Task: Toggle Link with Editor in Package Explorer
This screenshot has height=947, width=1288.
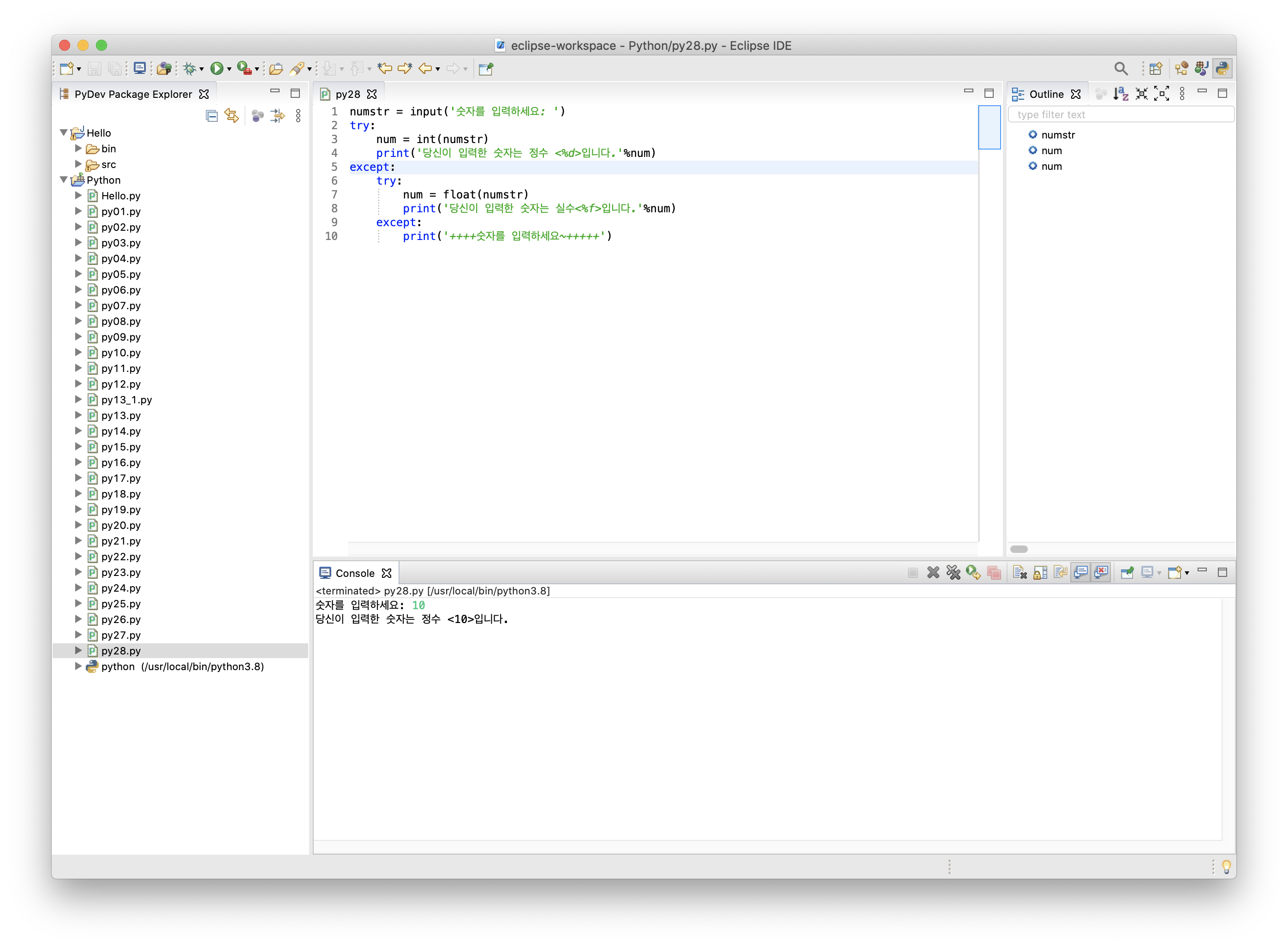Action: pos(232,116)
